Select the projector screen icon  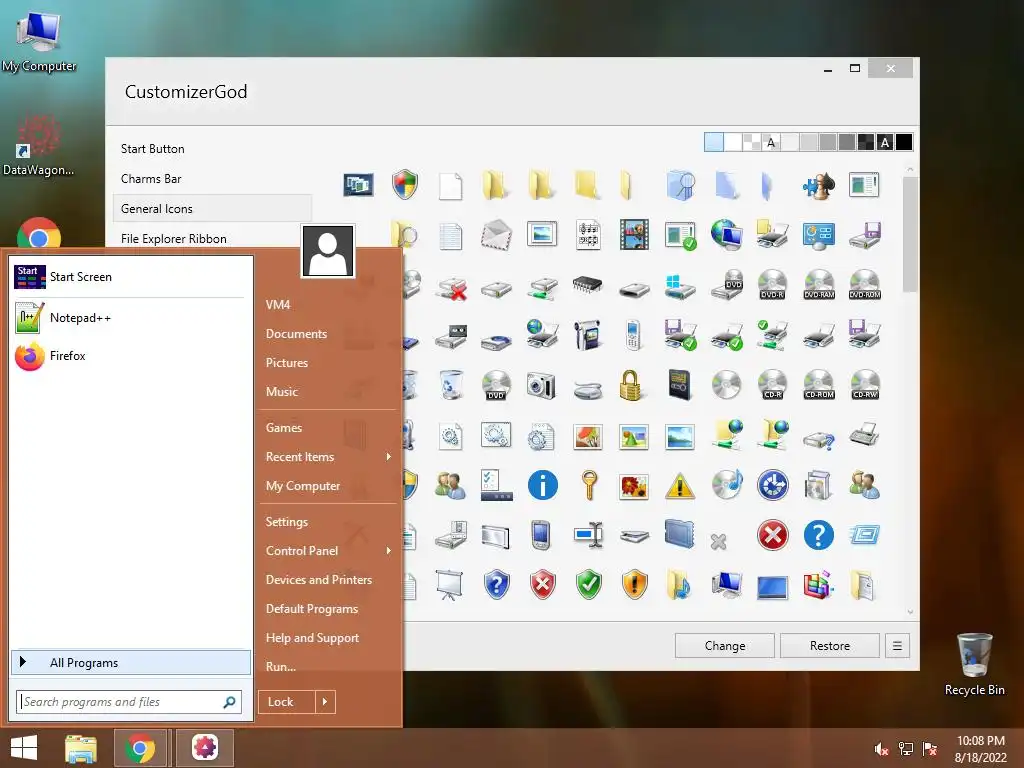coord(449,584)
